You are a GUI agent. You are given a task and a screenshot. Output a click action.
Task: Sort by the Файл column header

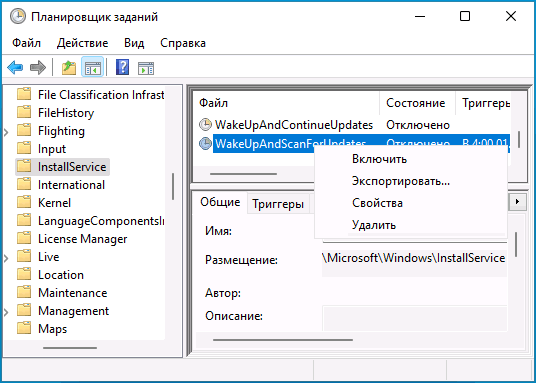286,103
